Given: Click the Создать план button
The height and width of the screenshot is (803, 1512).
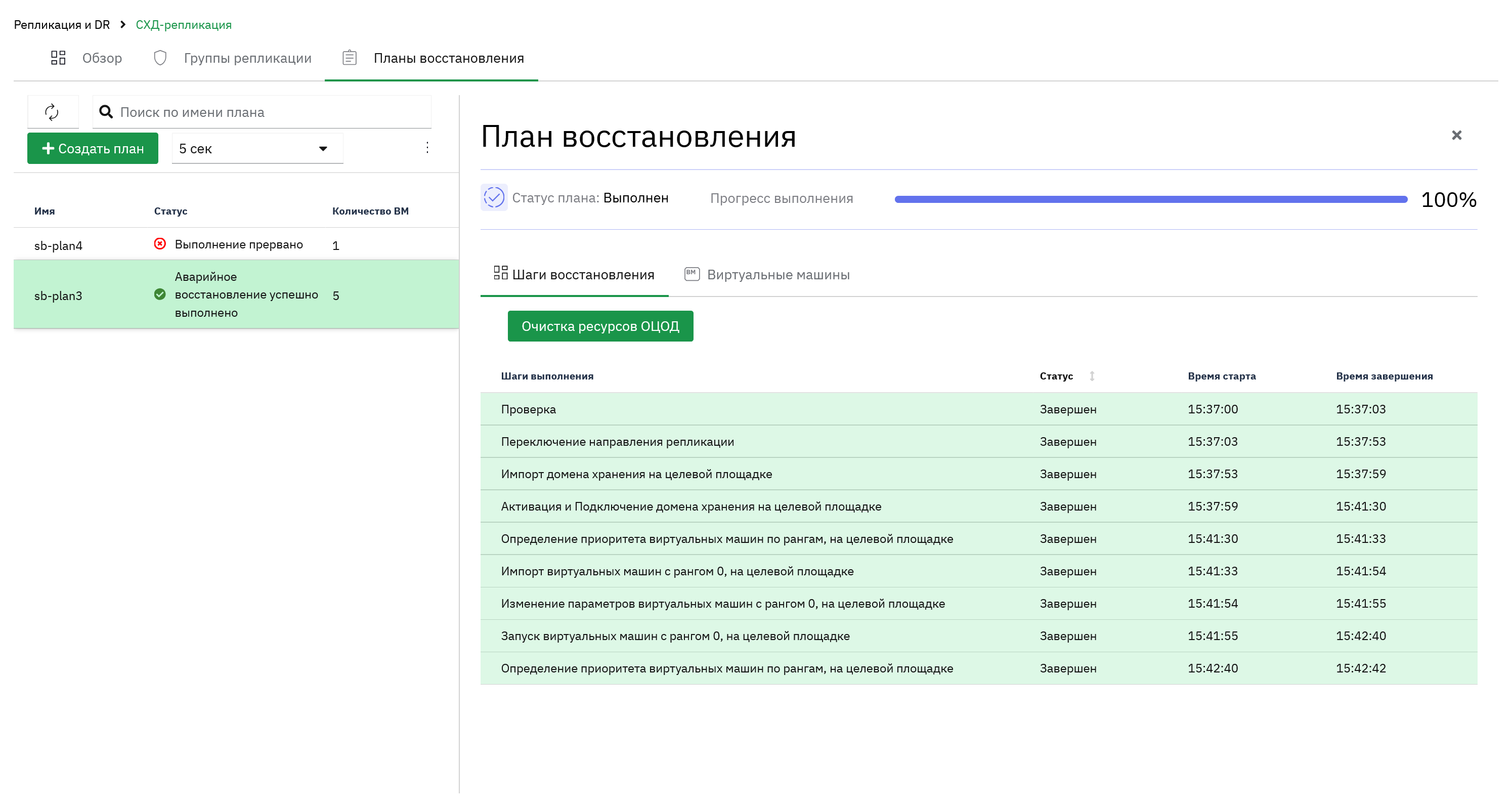Looking at the screenshot, I should (x=93, y=149).
